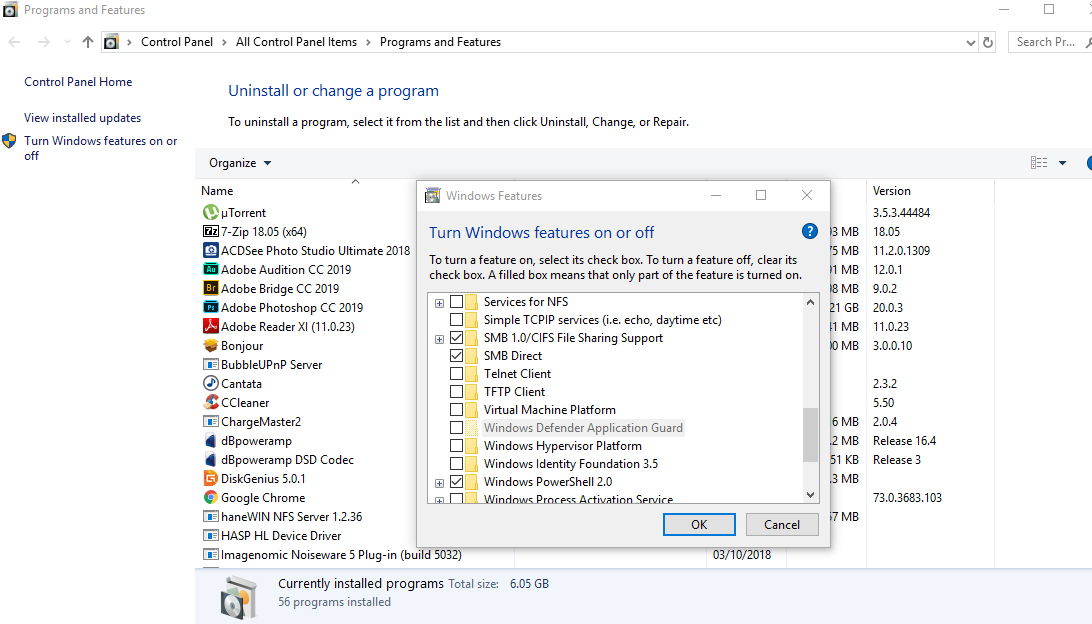Viewport: 1092px width, 624px height.
Task: Enable the TFTP Client checkbox
Action: tap(456, 391)
